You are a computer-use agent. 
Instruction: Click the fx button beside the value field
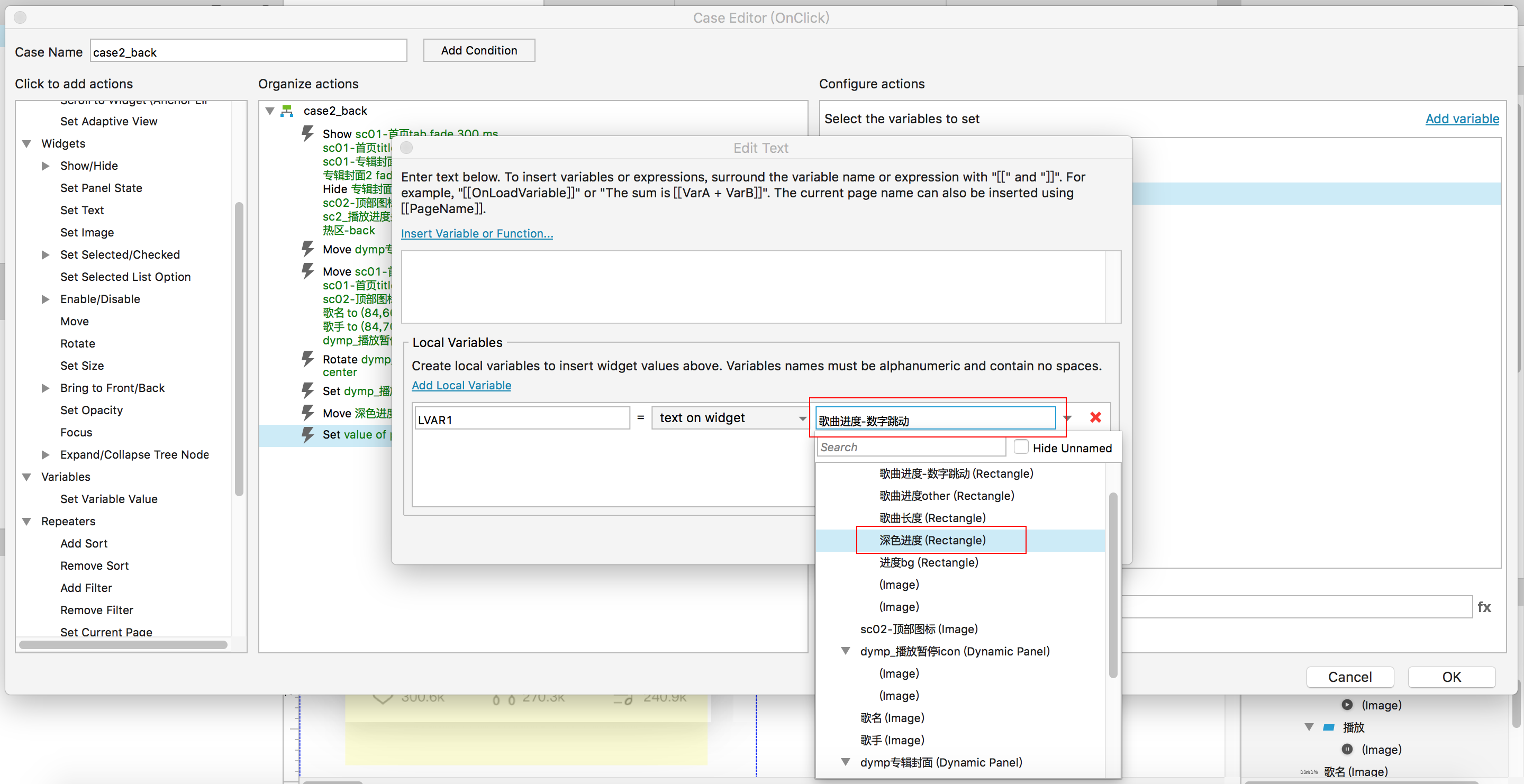point(1484,607)
